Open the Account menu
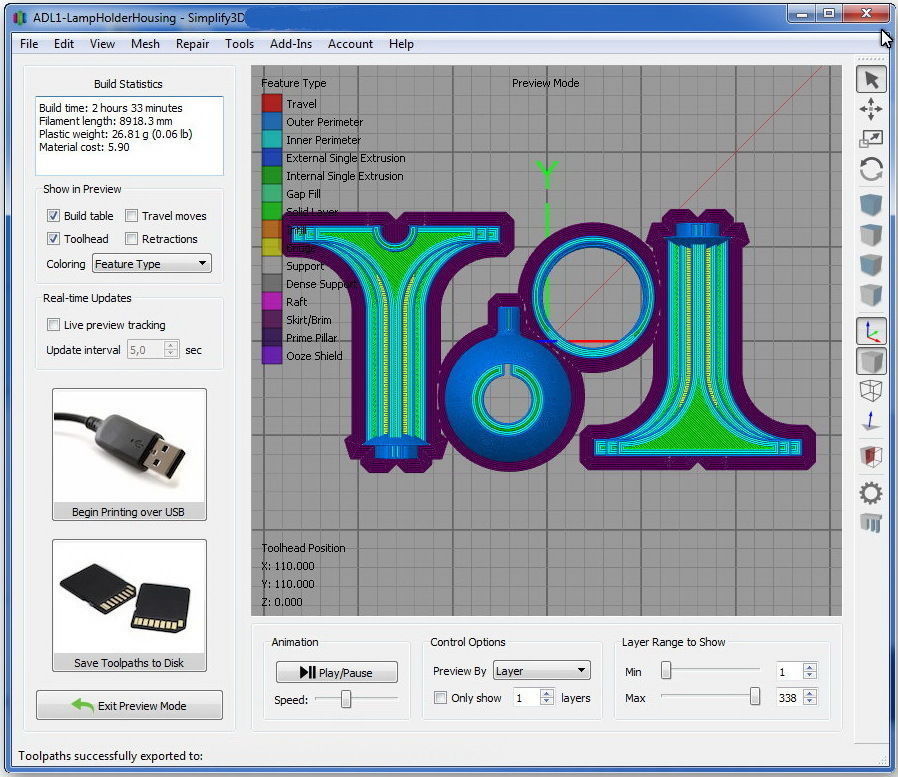The height and width of the screenshot is (777, 898). pos(350,44)
